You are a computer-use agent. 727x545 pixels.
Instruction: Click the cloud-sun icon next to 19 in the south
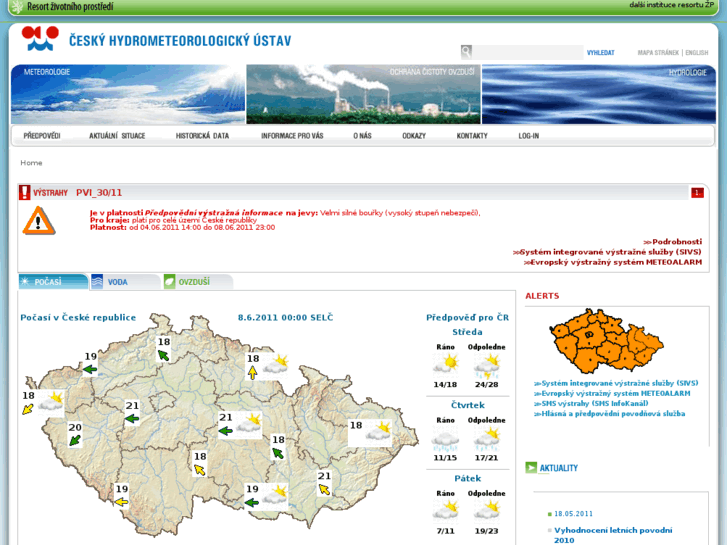[x=274, y=495]
